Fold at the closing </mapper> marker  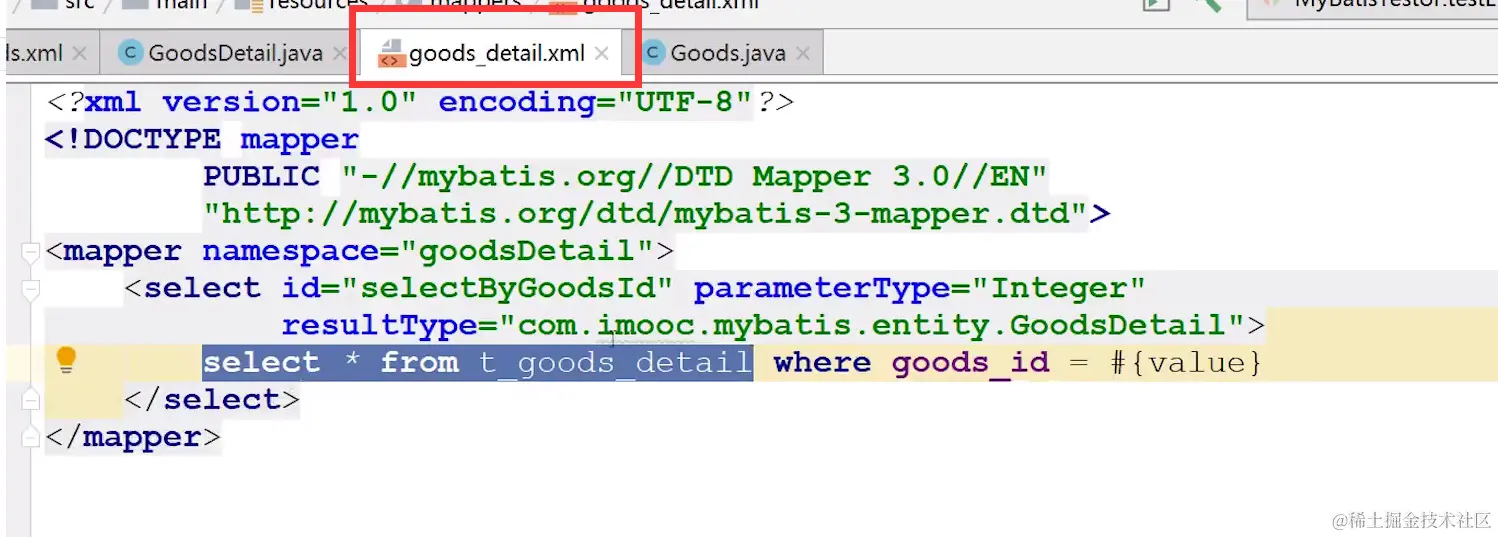pos(31,437)
